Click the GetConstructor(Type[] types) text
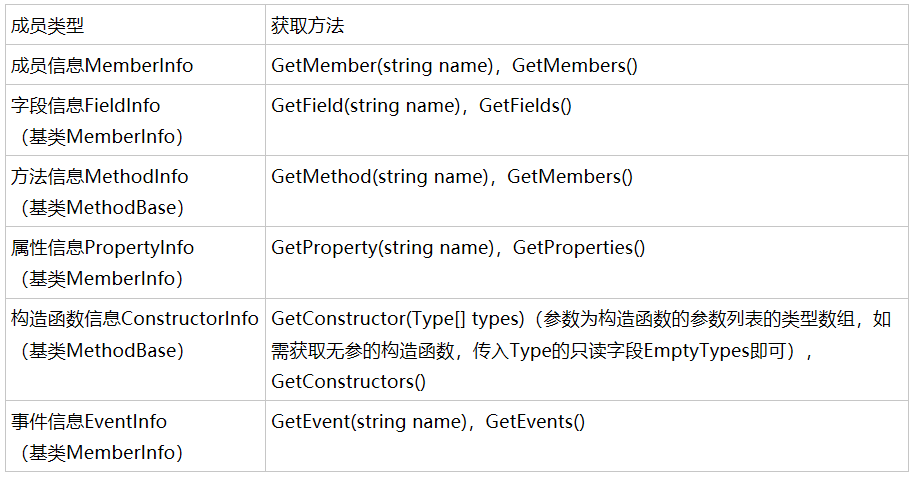Screen dimensions: 913x477 coord(398,319)
